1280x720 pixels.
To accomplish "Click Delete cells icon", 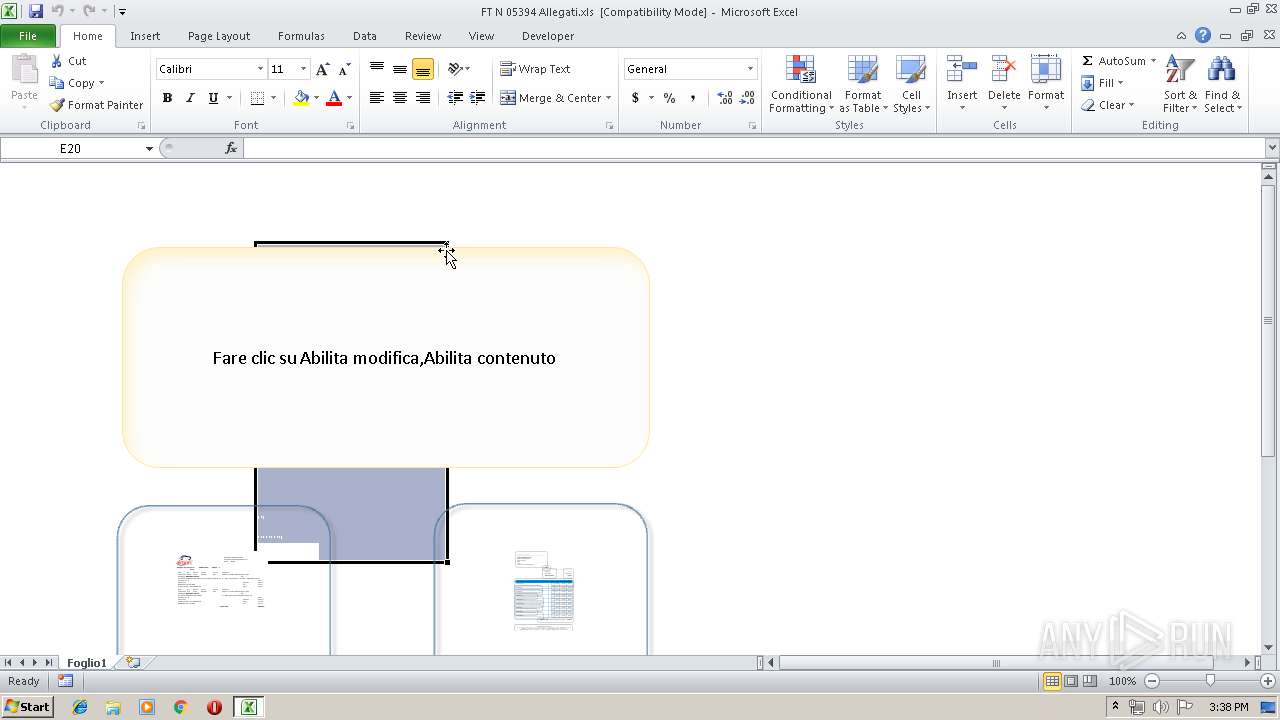I will click(x=1004, y=69).
